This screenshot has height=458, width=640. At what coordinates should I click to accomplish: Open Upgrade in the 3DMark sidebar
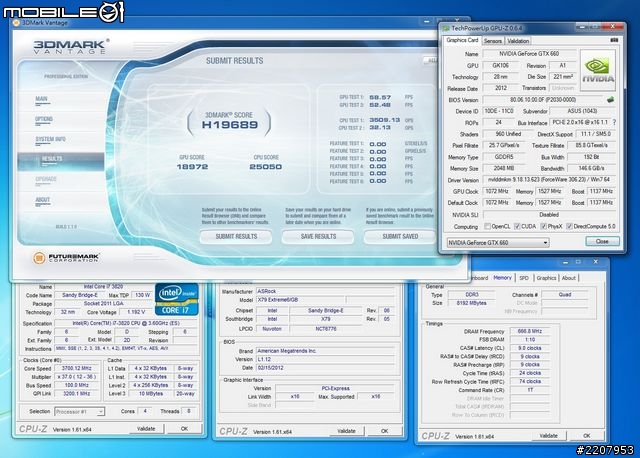coord(46,179)
